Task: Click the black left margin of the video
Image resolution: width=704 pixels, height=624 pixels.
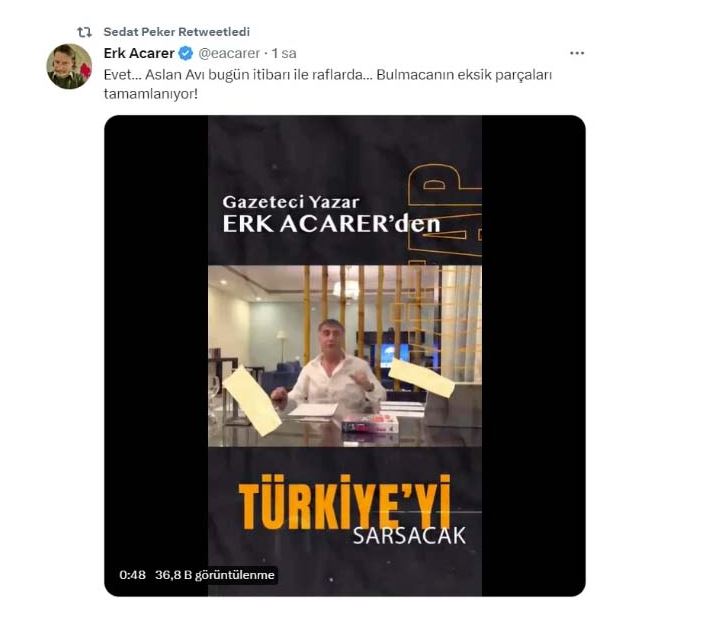Action: pos(156,341)
